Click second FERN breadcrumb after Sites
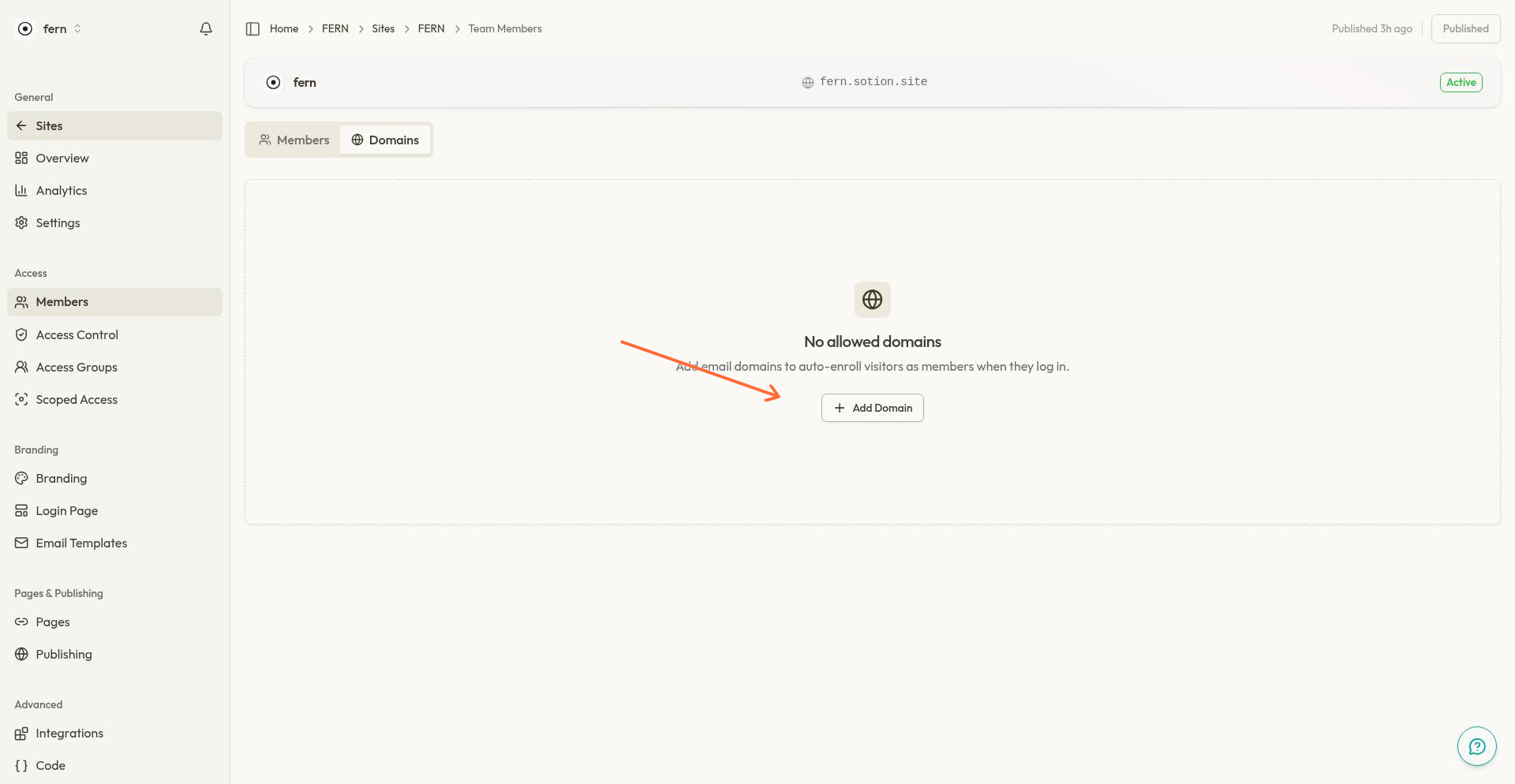 [x=432, y=28]
